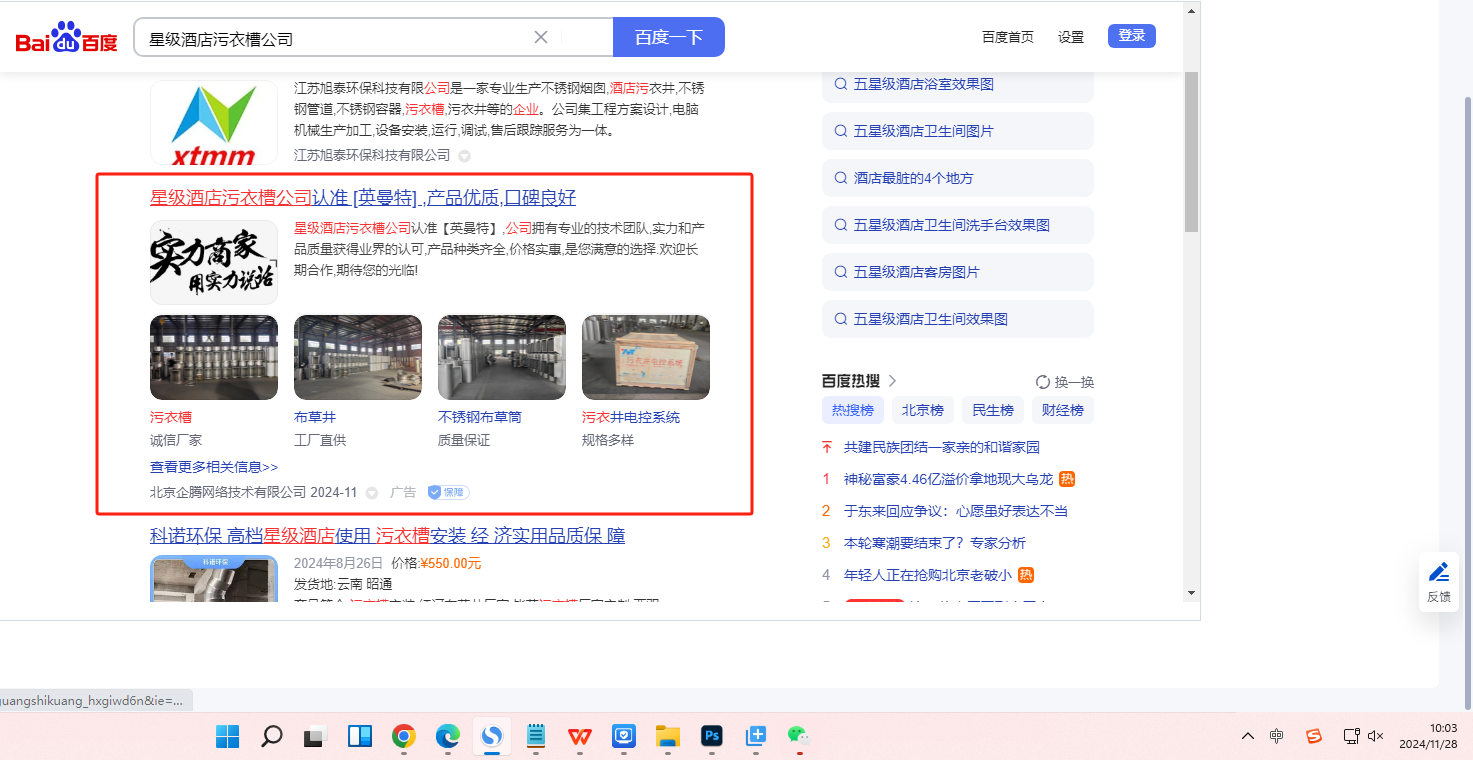1473x760 pixels.
Task: Open hot topic 神秘富豪4.46亿溢价拿地现大乌龙
Action: click(x=948, y=479)
